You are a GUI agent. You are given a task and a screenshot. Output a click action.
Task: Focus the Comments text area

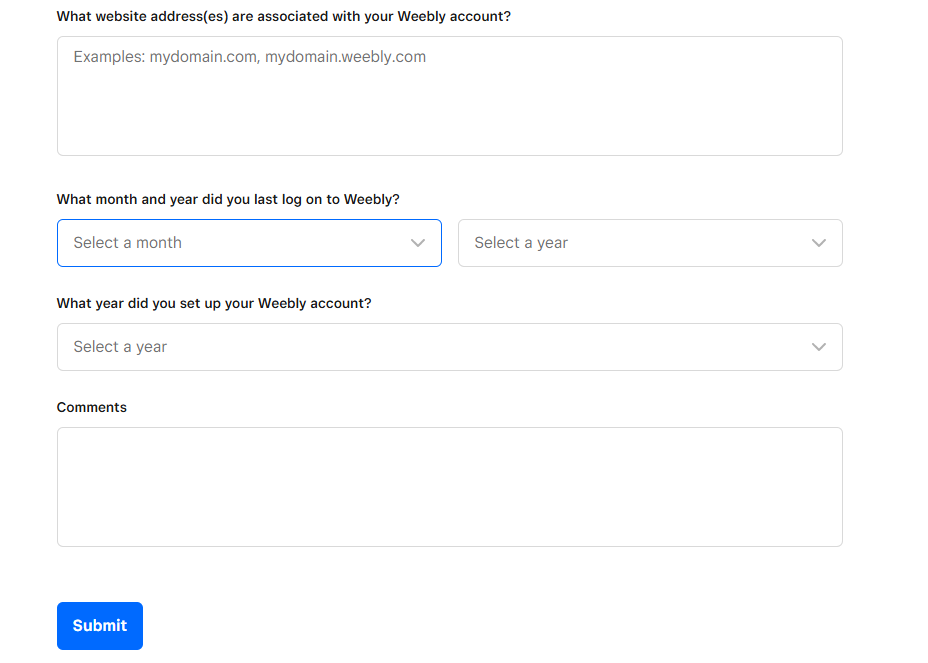[450, 487]
